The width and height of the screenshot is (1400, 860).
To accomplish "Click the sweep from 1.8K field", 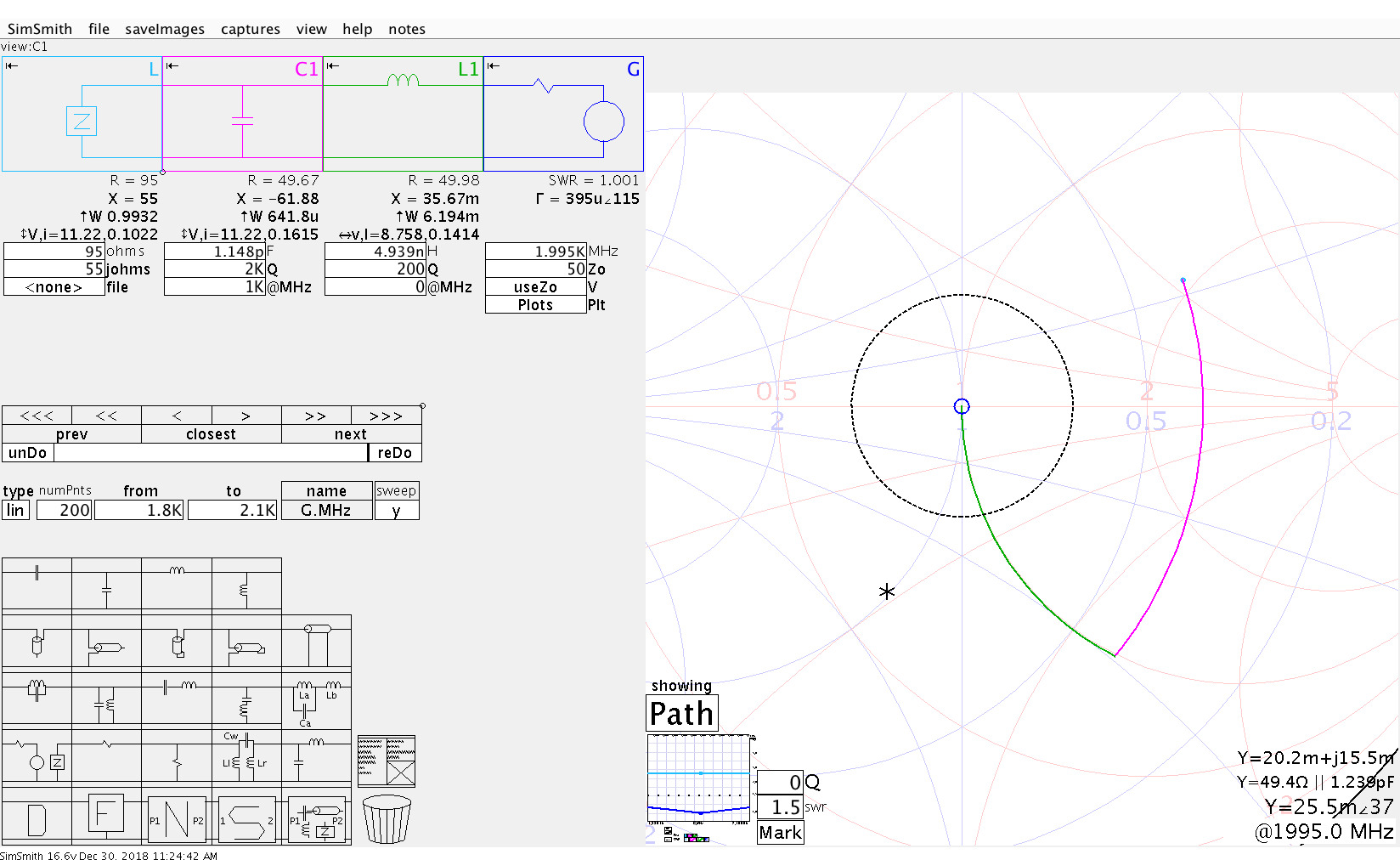I will (x=139, y=510).
